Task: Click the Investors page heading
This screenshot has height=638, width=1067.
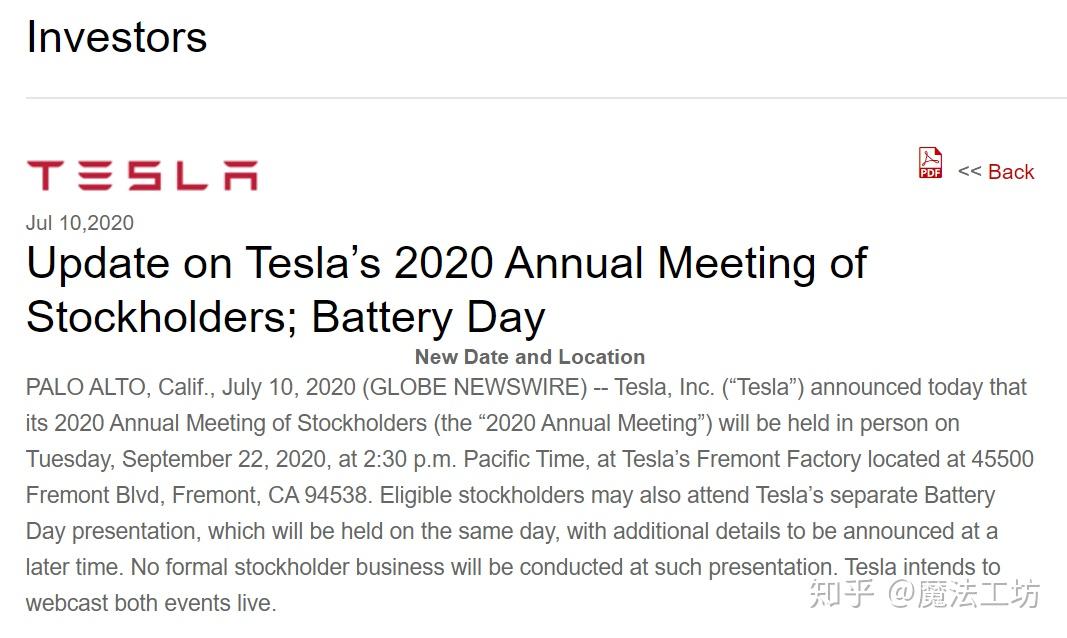Action: (116, 38)
